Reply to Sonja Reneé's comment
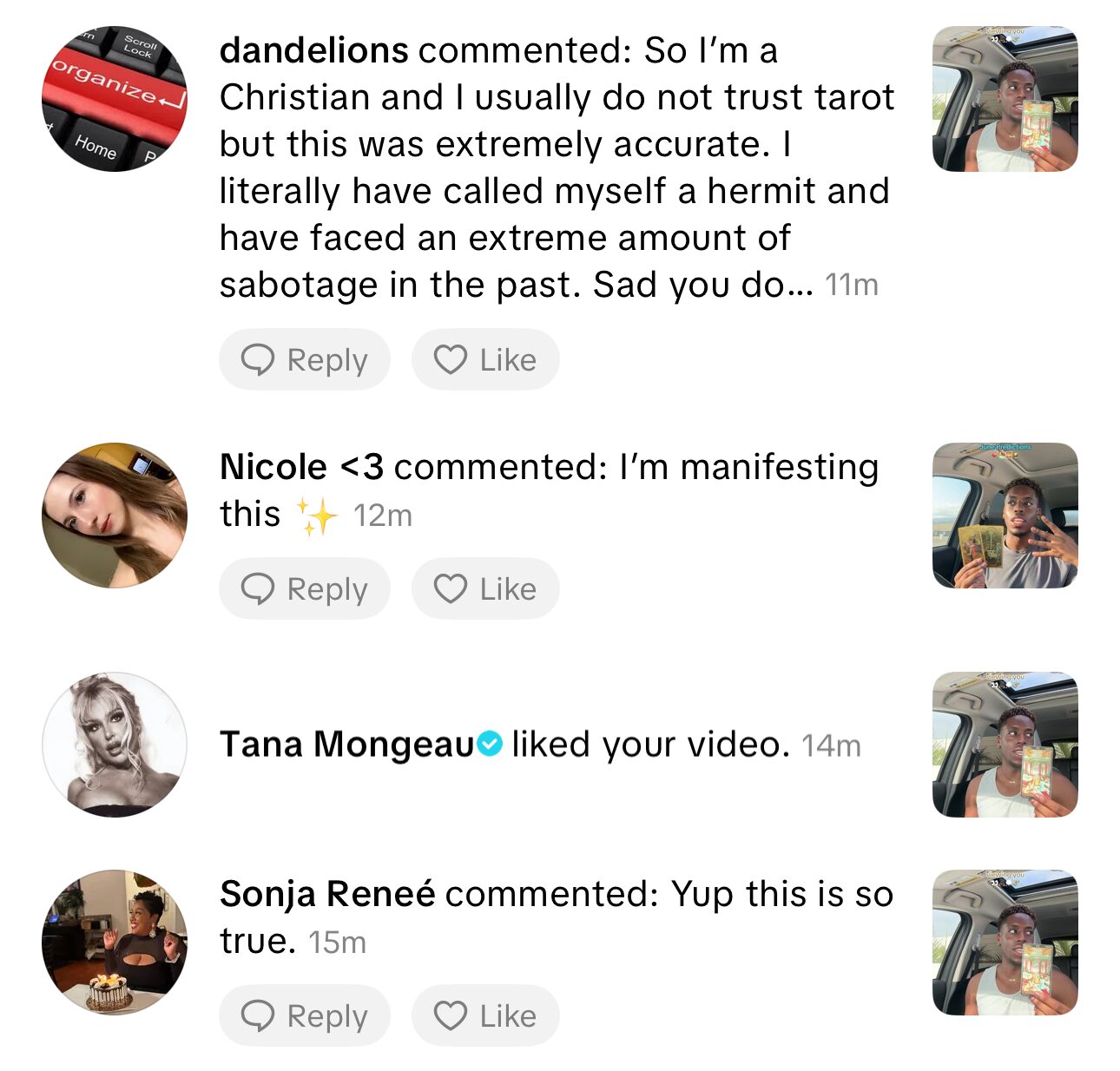The width and height of the screenshot is (1120, 1071). [x=305, y=1015]
